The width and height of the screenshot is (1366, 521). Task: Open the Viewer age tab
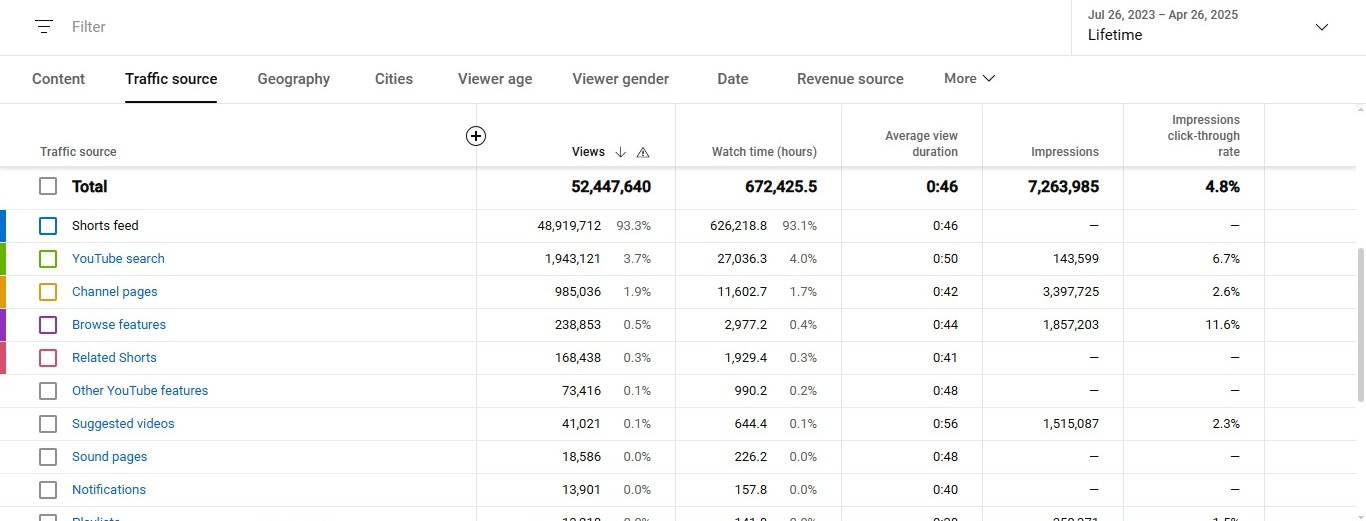pyautogui.click(x=495, y=79)
